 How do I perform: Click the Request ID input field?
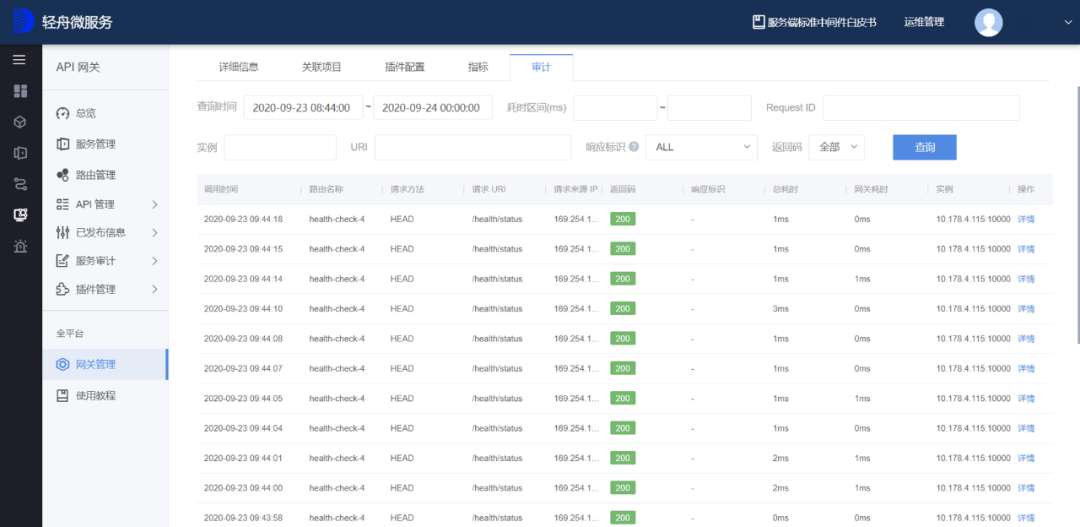coord(921,107)
